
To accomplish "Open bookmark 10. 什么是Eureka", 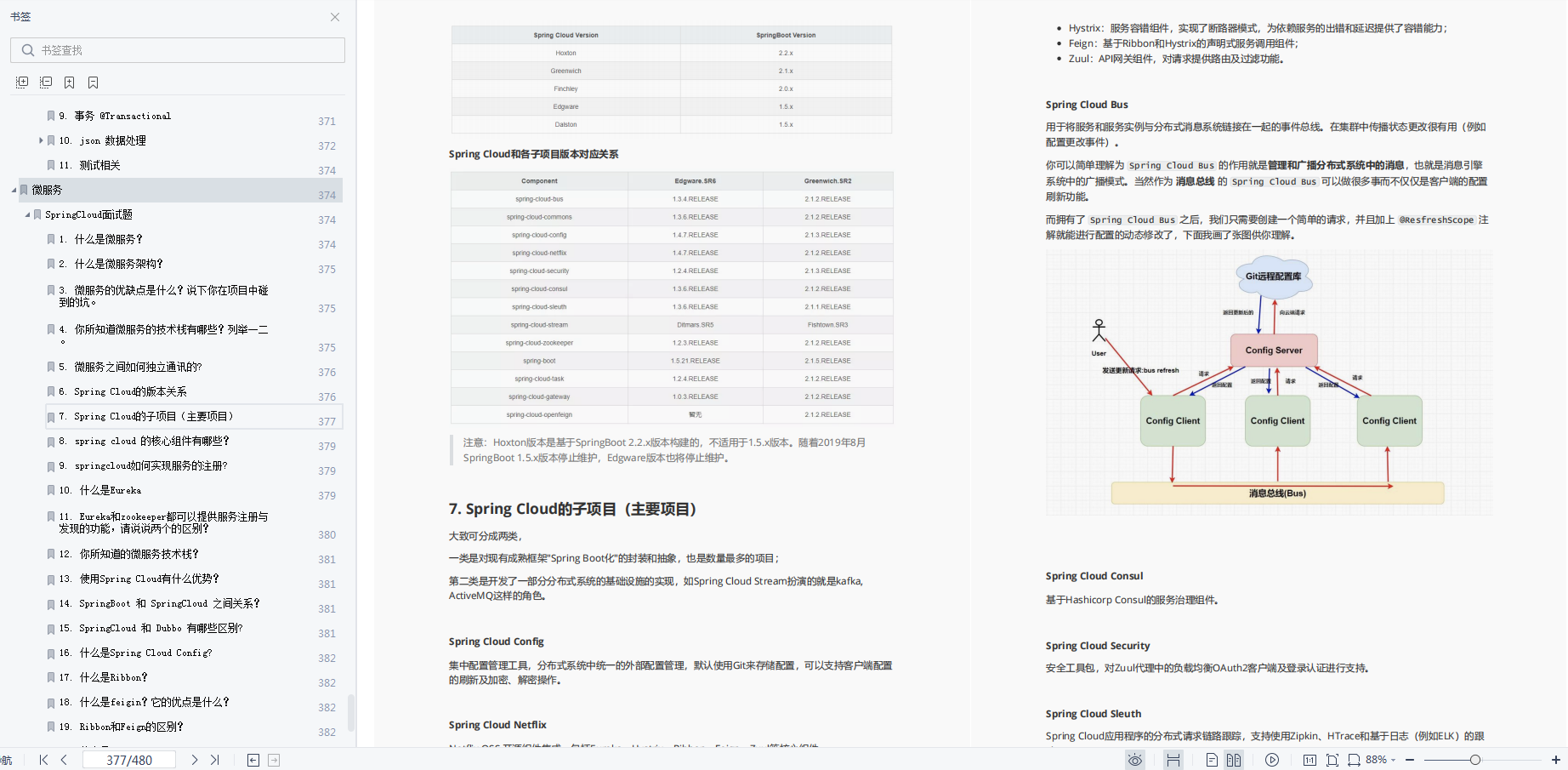I will (x=100, y=490).
